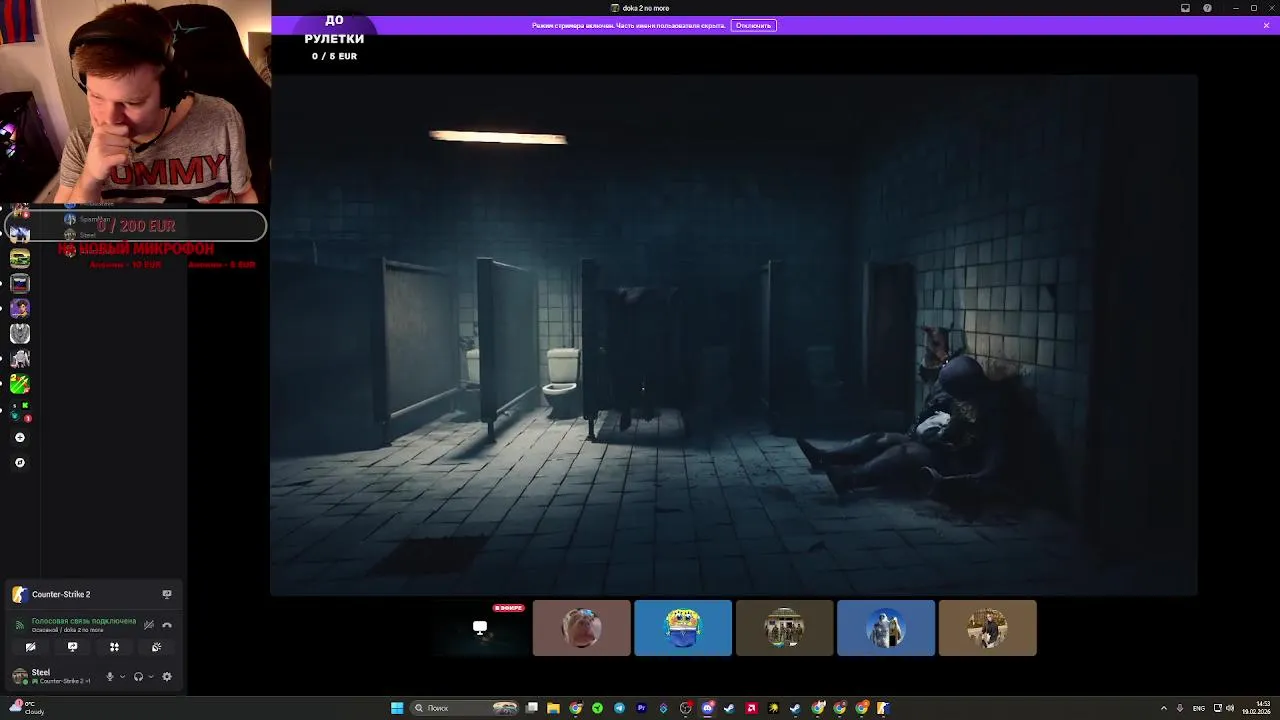Deafen headphones in user panel
1280x720 pixels.
click(x=139, y=677)
